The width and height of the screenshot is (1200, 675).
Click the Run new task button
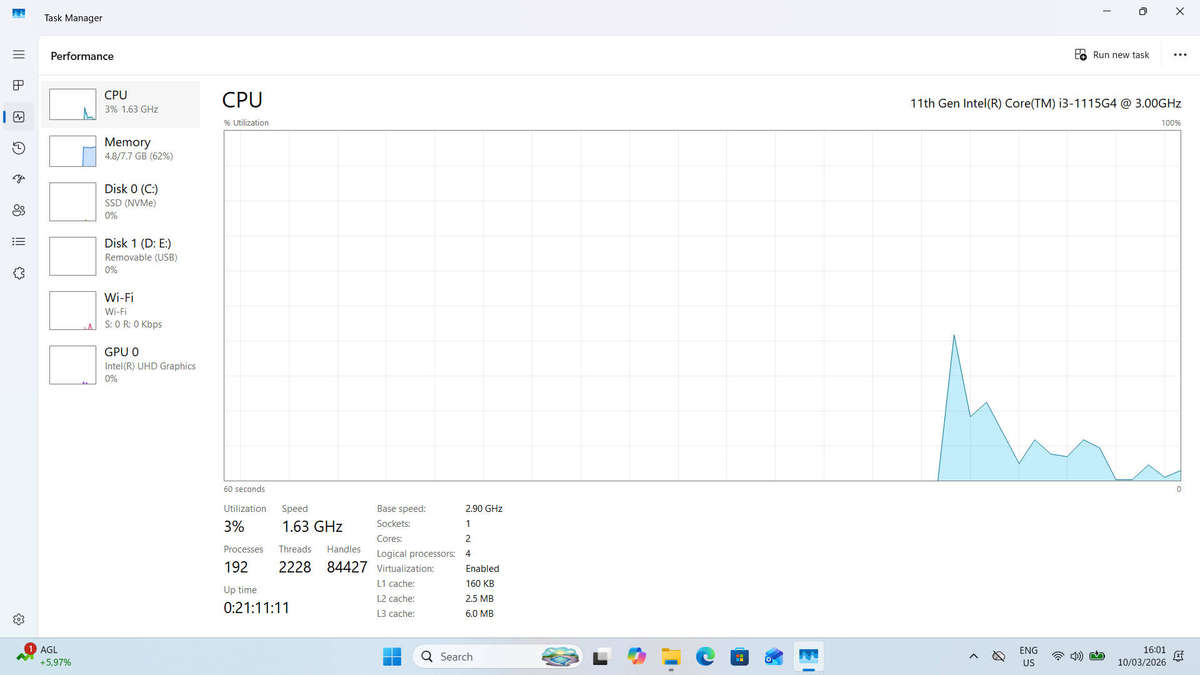pyautogui.click(x=1112, y=55)
